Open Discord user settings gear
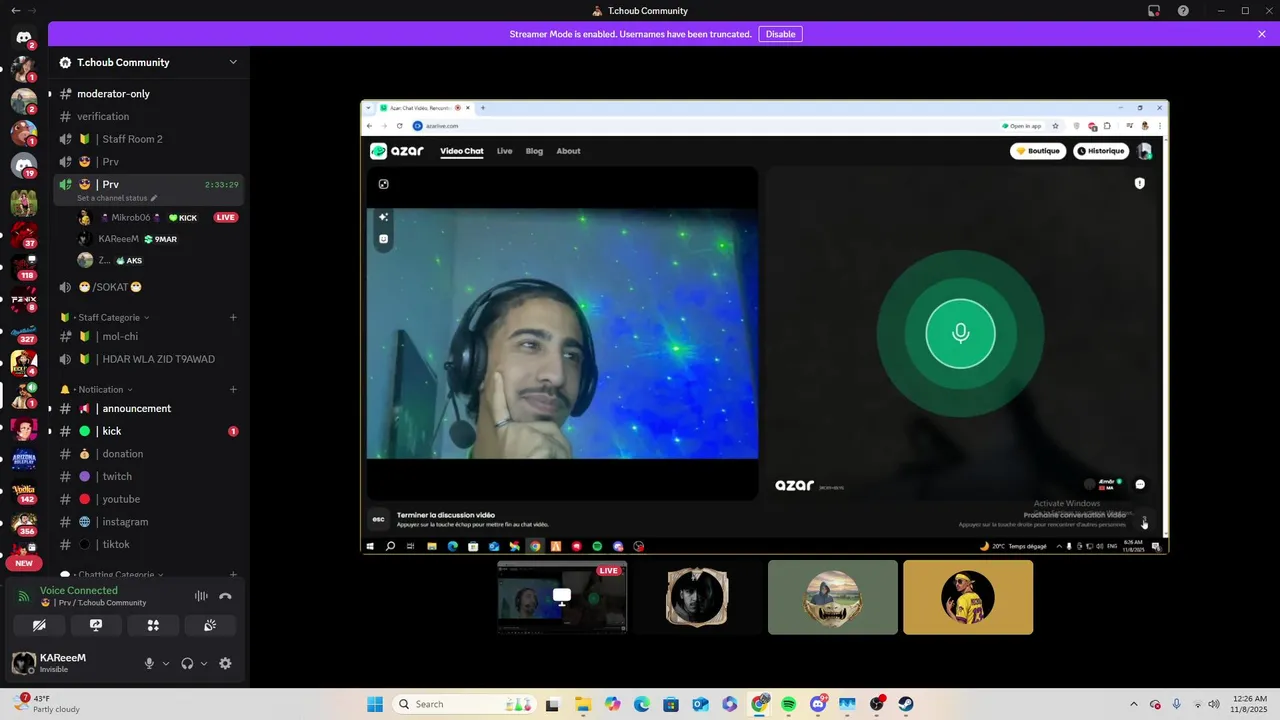Screen dimensions: 1280x720 [x=225, y=663]
